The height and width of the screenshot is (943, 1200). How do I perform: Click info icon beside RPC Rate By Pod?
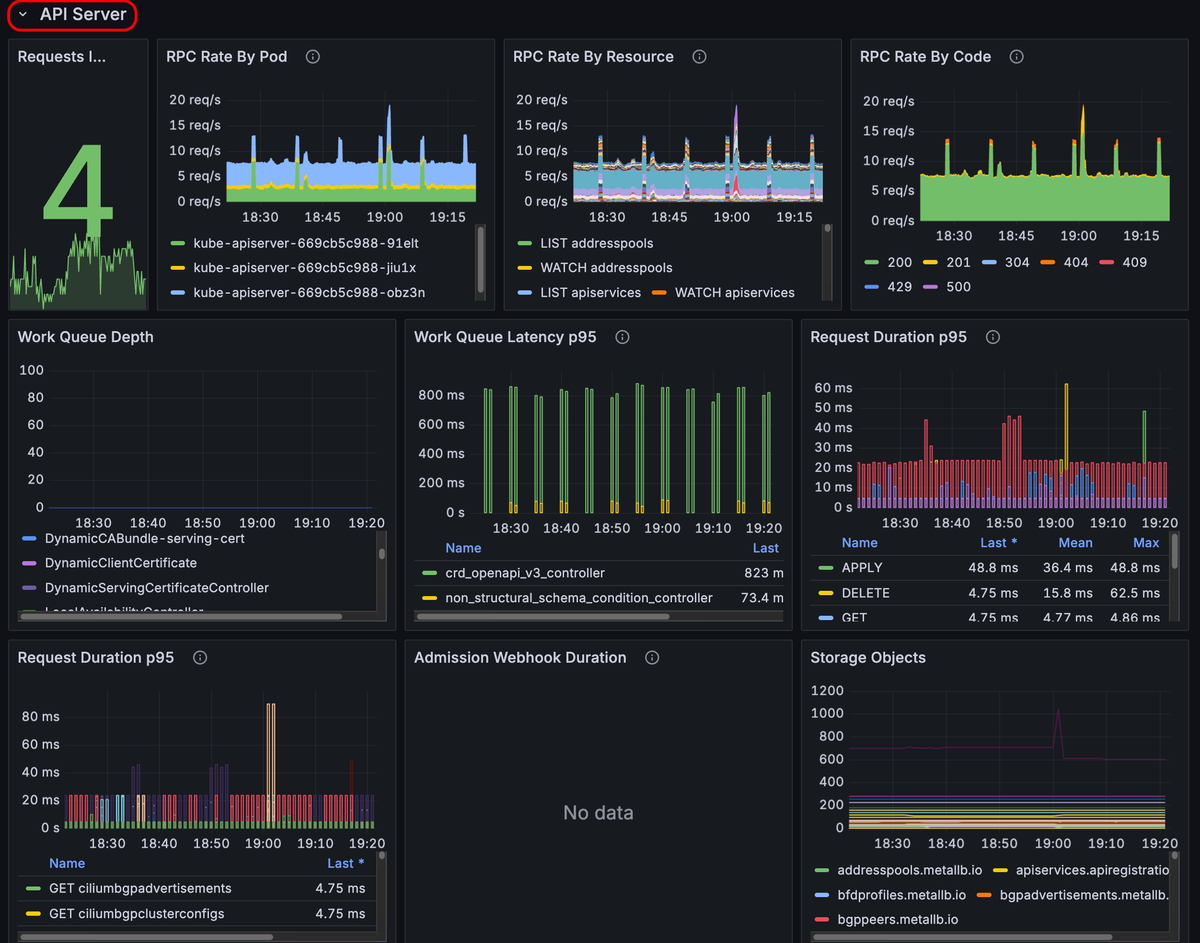coord(312,57)
